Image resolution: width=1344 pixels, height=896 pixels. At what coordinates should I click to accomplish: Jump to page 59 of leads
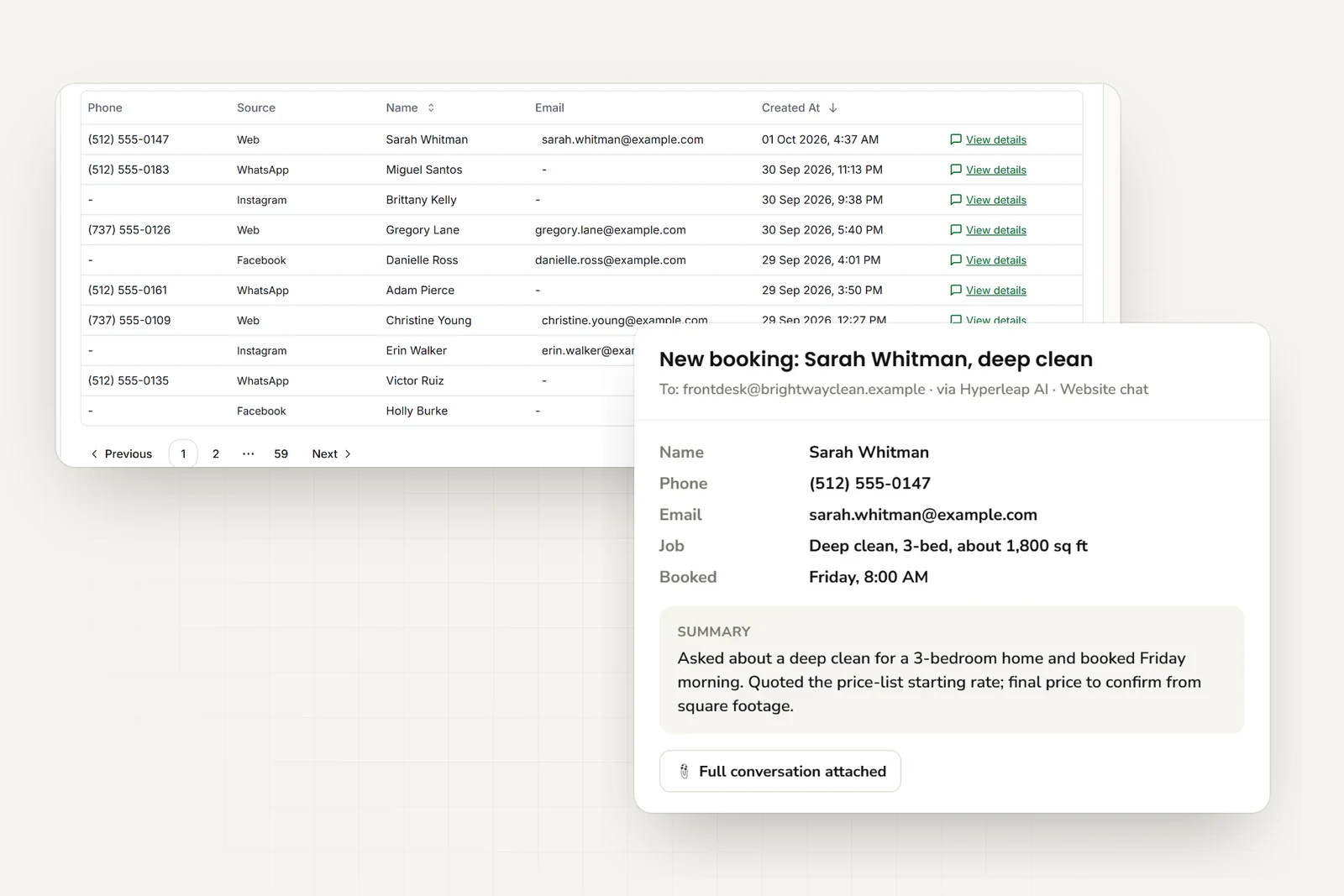pyautogui.click(x=281, y=453)
